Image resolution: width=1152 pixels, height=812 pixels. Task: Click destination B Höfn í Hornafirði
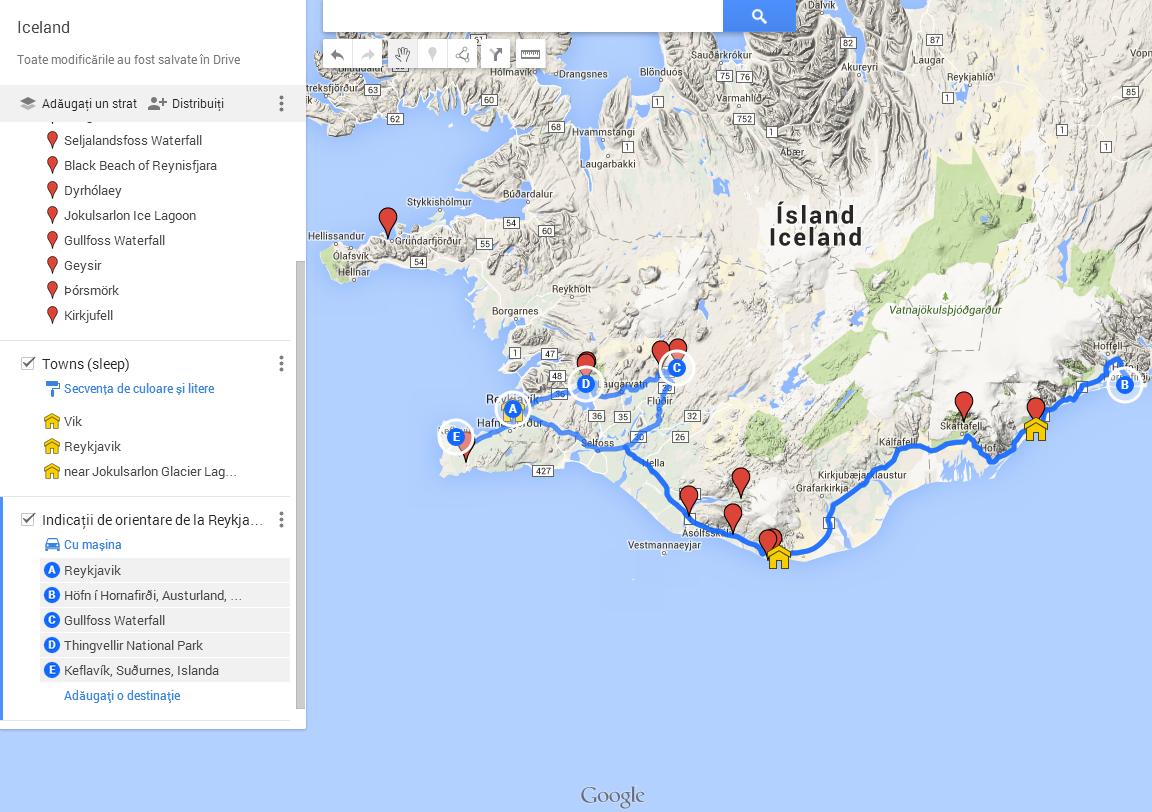[x=165, y=595]
